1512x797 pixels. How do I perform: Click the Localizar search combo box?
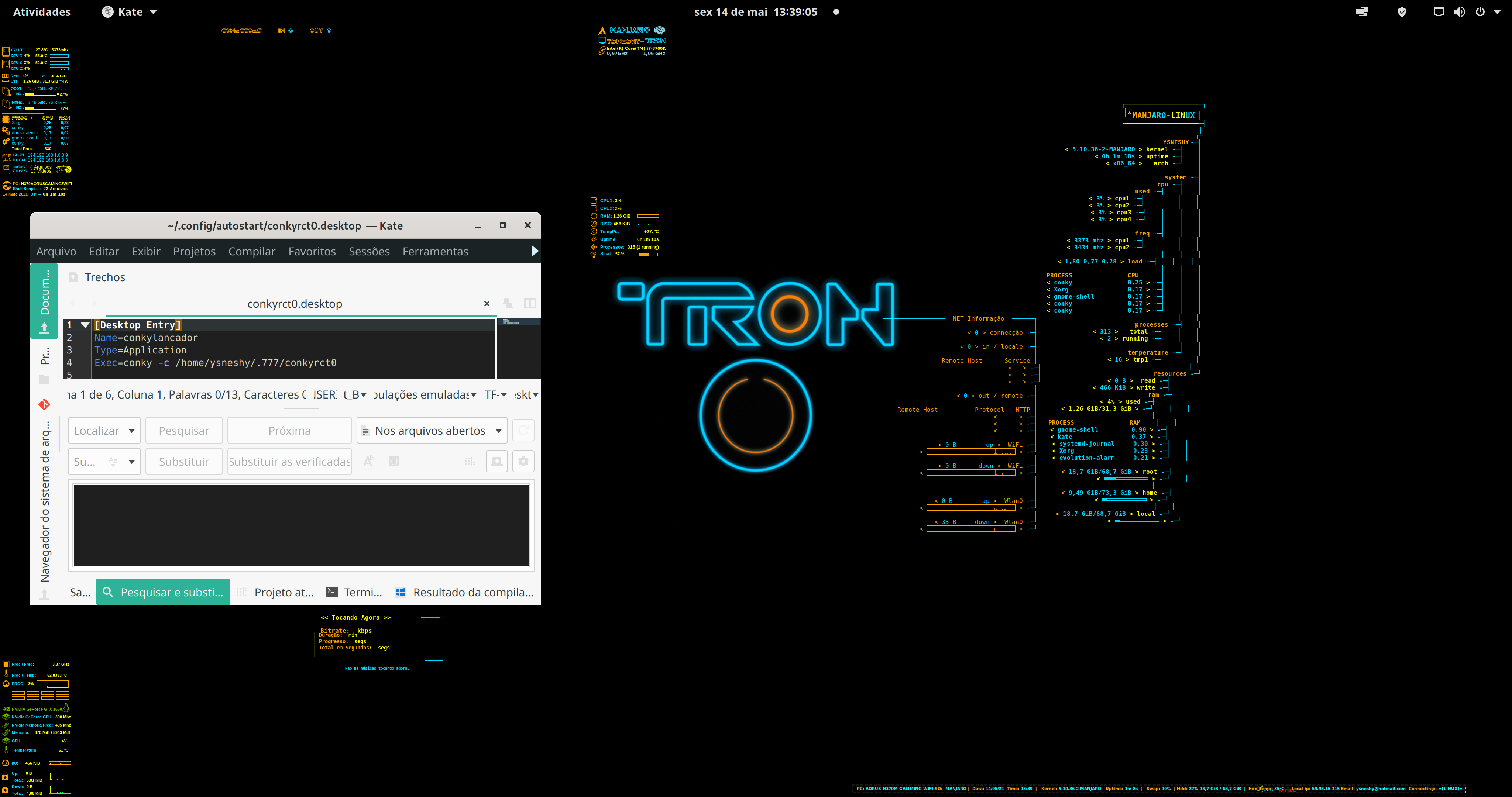click(x=104, y=430)
